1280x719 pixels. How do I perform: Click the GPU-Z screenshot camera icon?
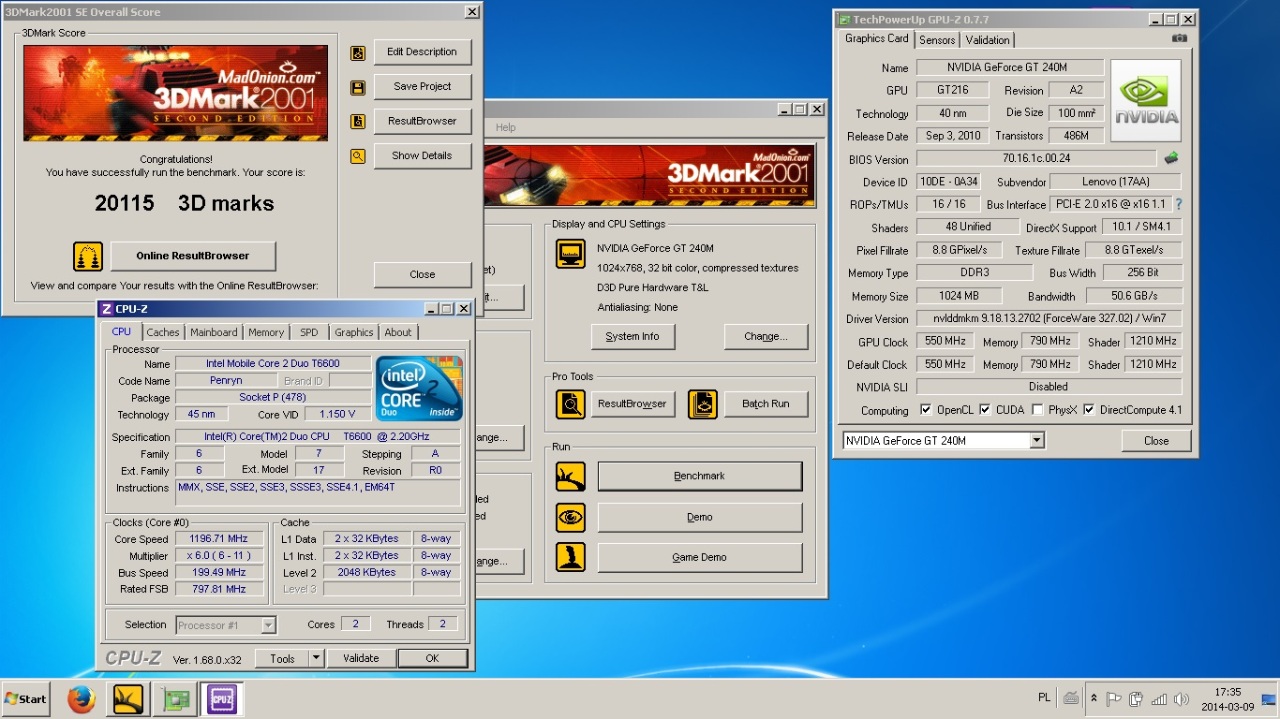pos(1180,38)
